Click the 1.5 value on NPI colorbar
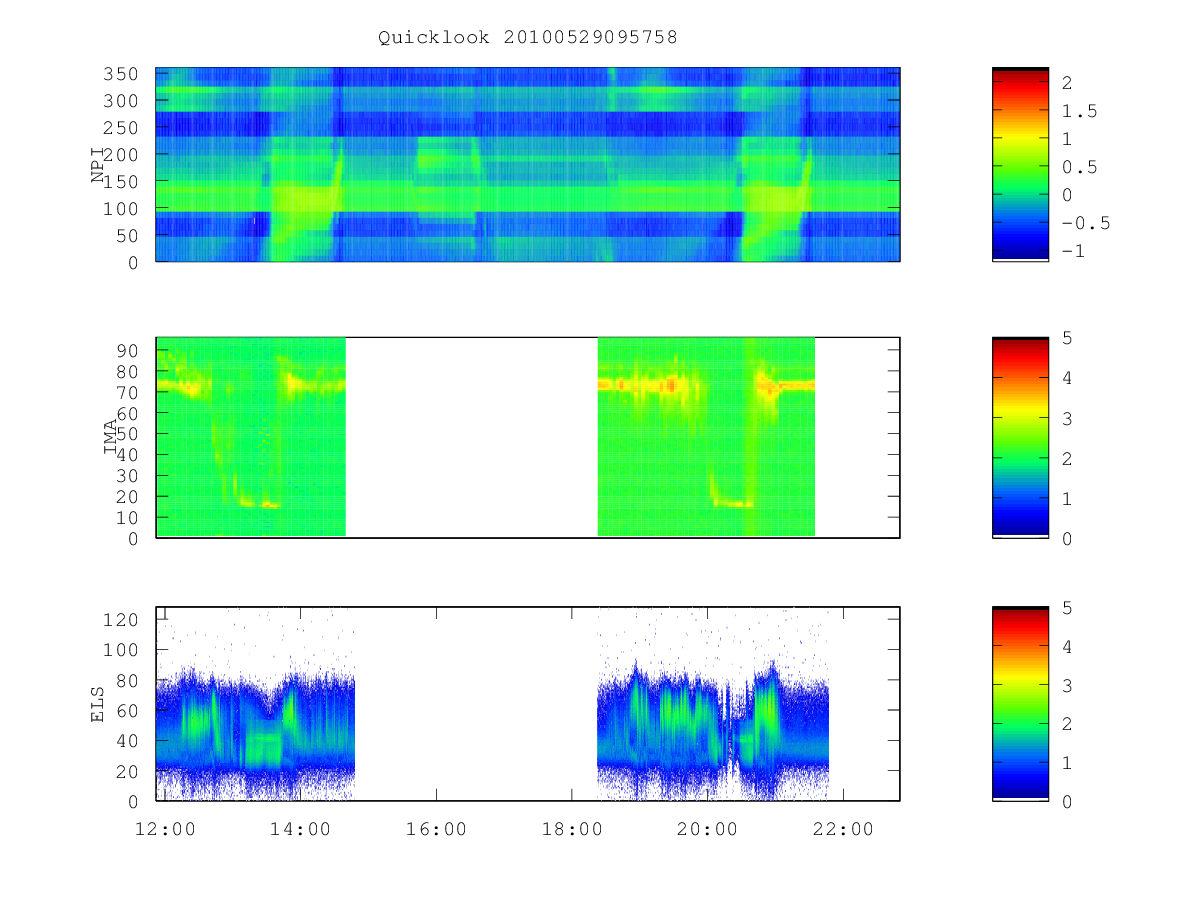The width and height of the screenshot is (1200, 900). pyautogui.click(x=1078, y=111)
